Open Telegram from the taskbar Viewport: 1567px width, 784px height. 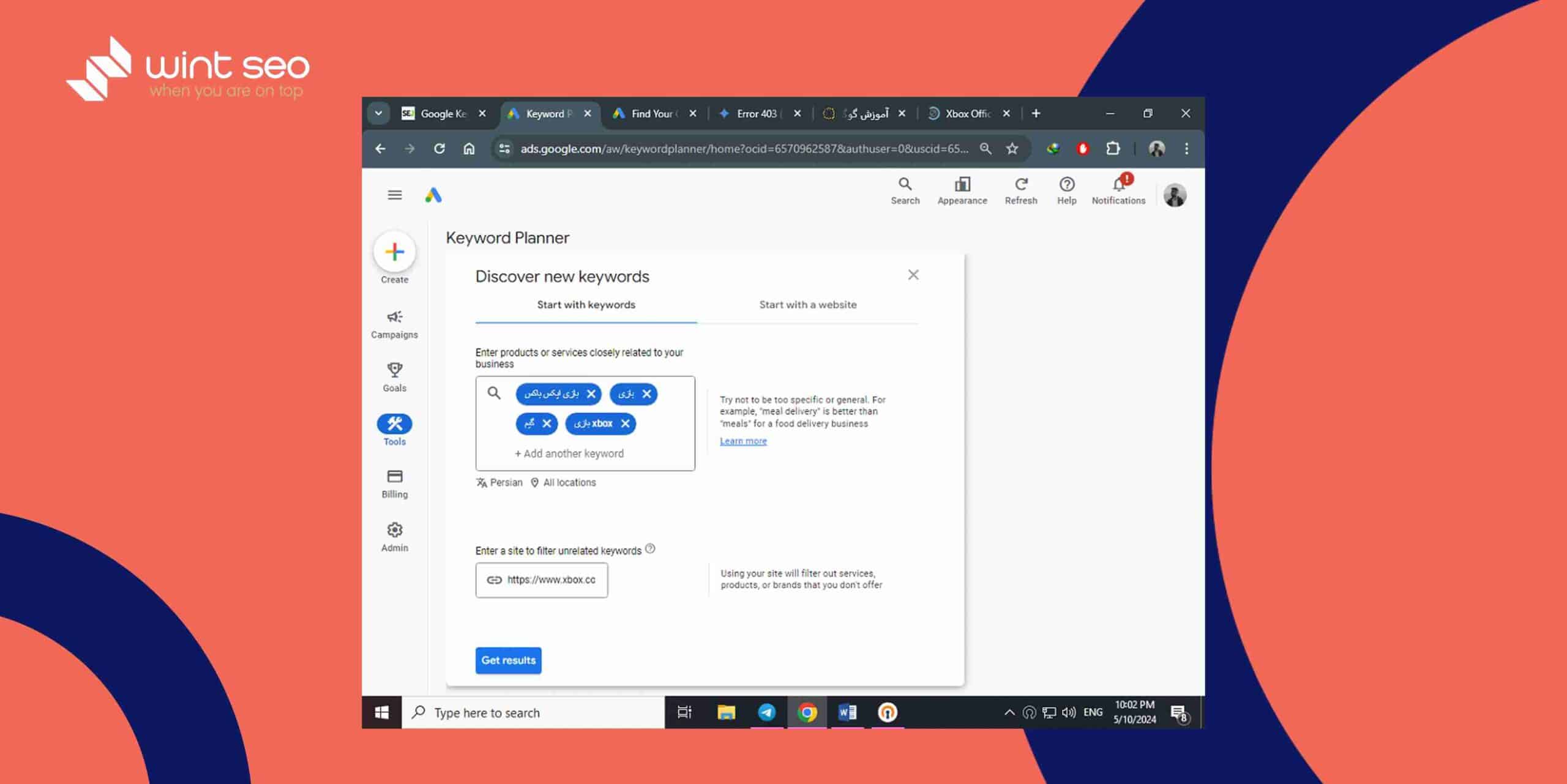(766, 713)
